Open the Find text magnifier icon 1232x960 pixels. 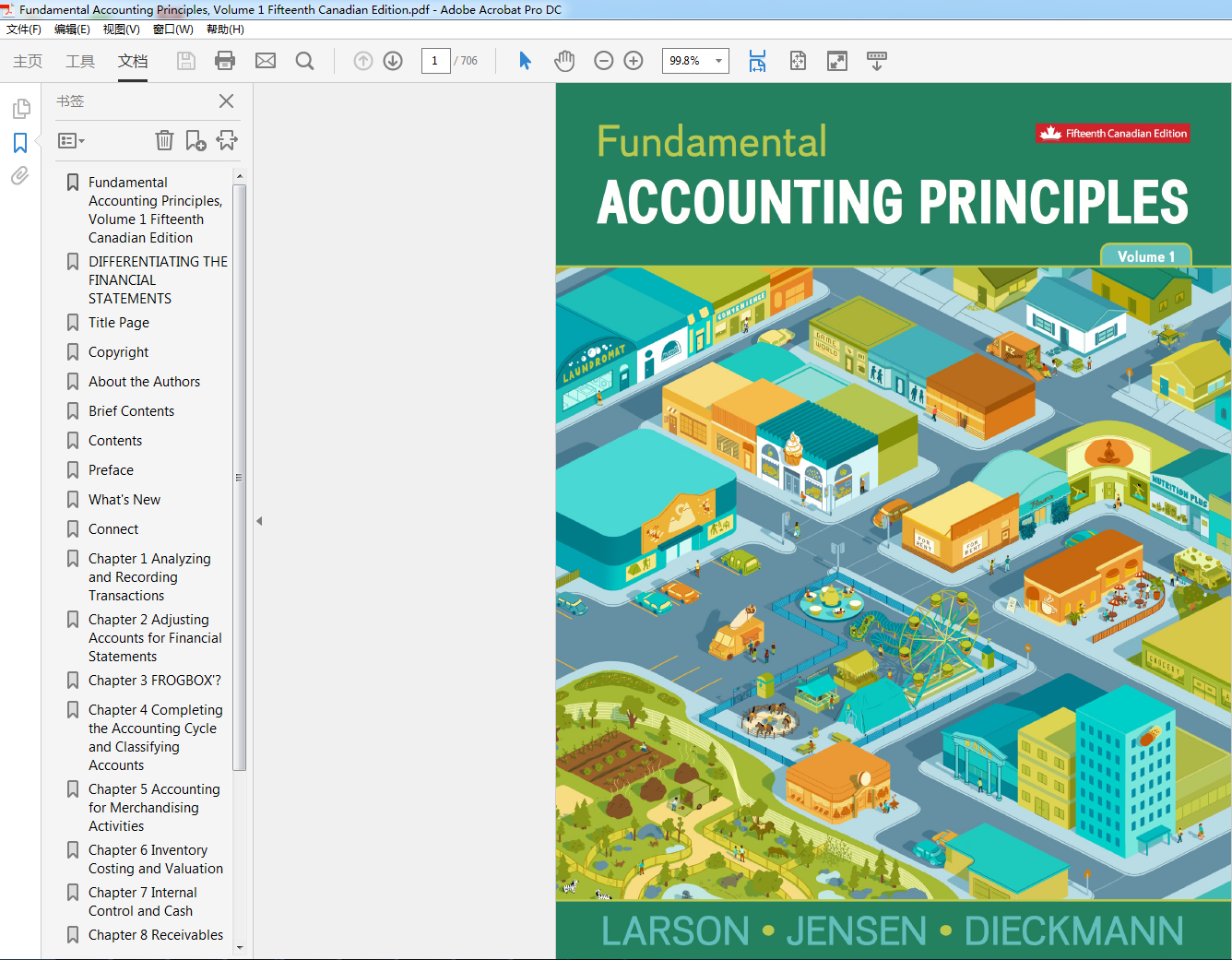click(x=304, y=61)
